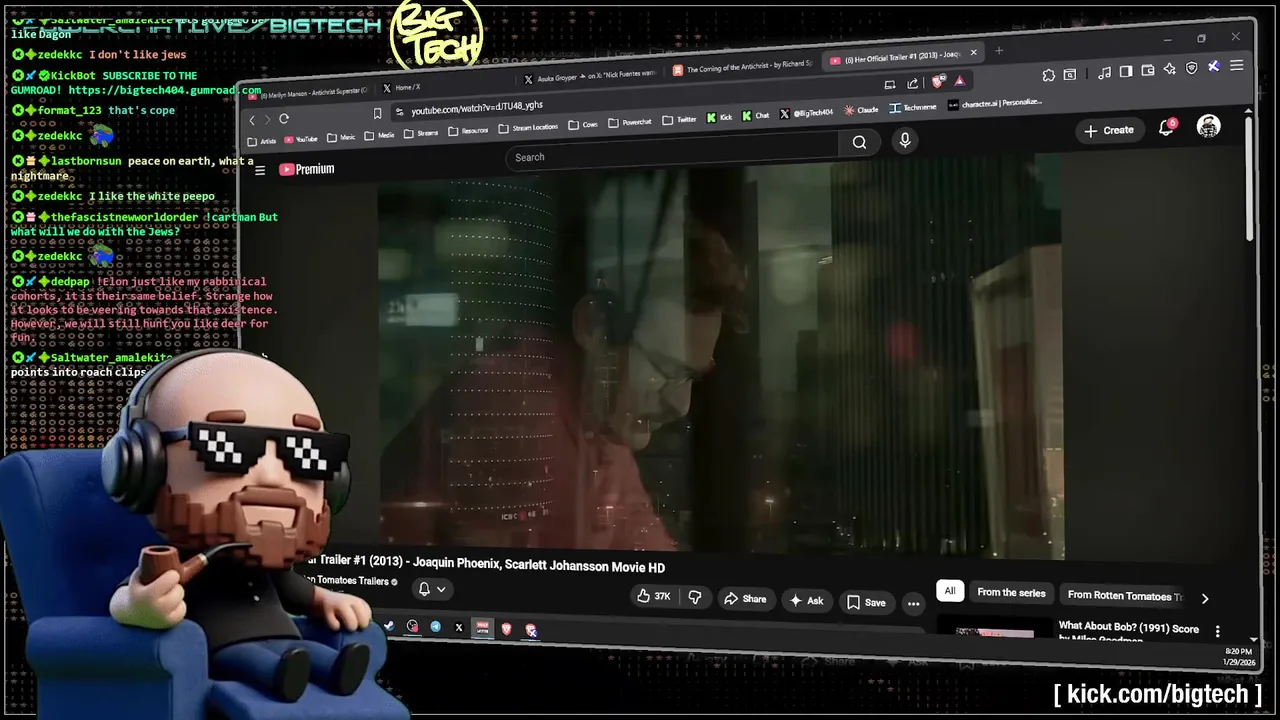Image resolution: width=1280 pixels, height=720 pixels.
Task: Click the browser forward arrow
Action: pos(266,120)
